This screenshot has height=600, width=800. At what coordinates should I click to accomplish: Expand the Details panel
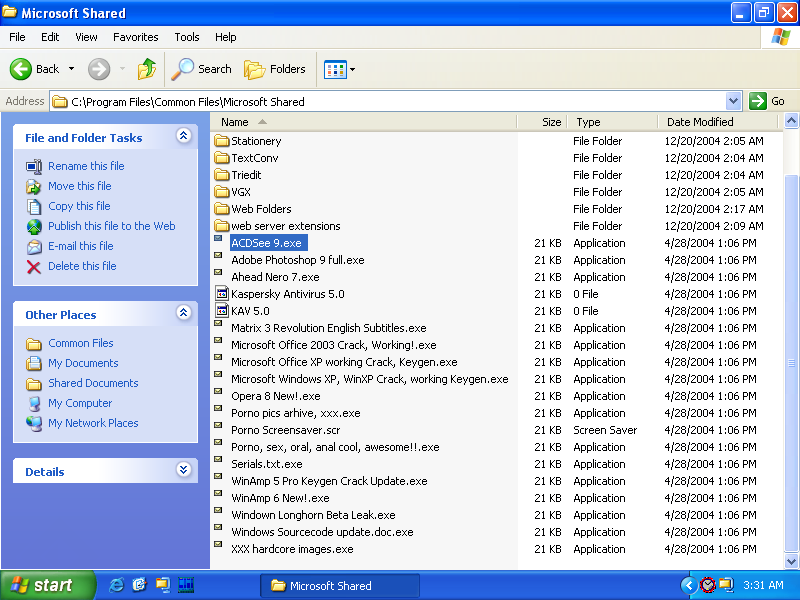[x=184, y=470]
